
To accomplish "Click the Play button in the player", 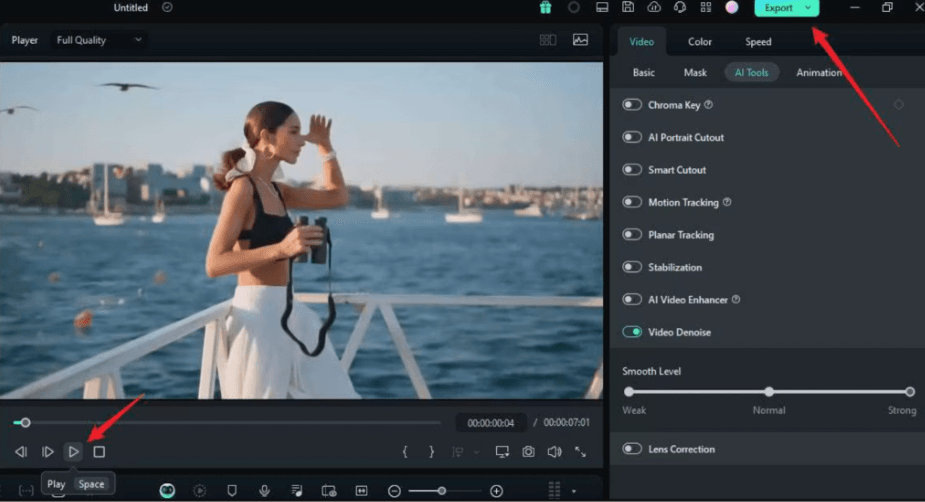I will 73,452.
